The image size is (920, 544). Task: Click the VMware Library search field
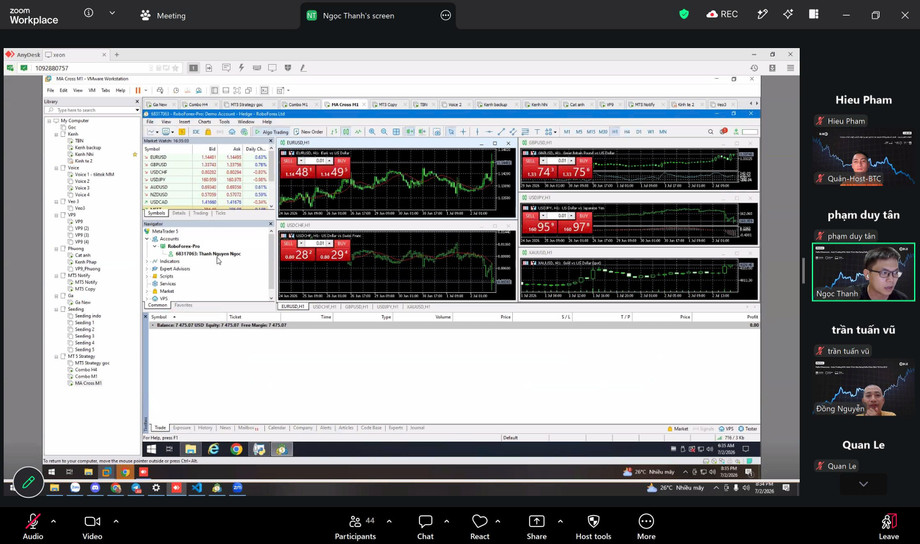click(92, 110)
